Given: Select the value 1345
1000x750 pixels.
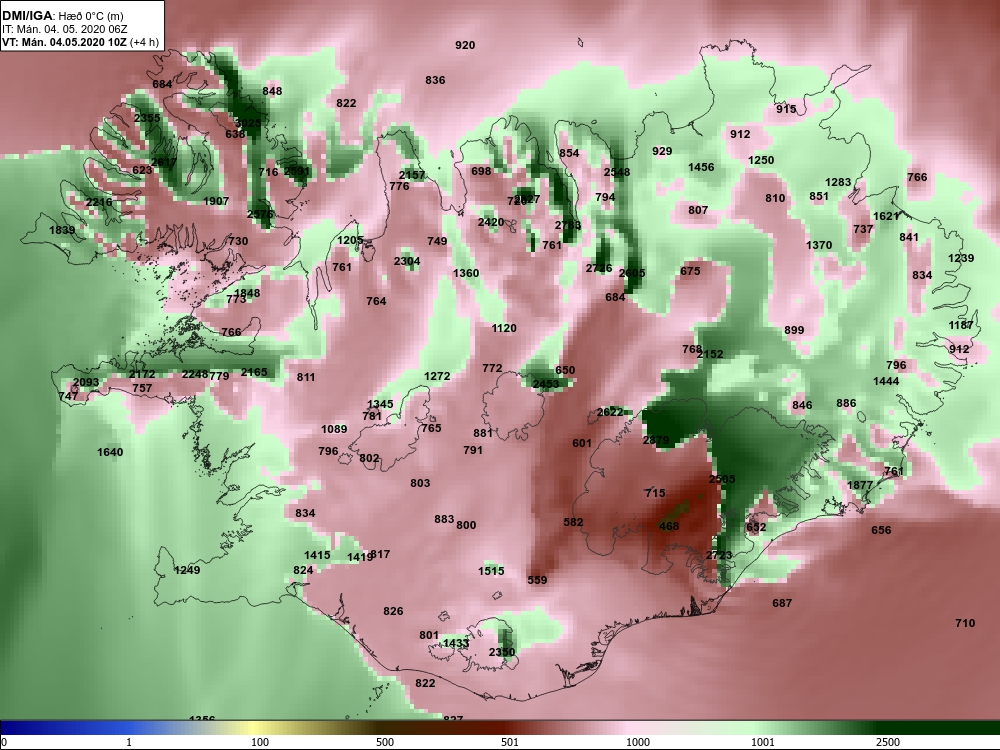Looking at the screenshot, I should point(380,404).
